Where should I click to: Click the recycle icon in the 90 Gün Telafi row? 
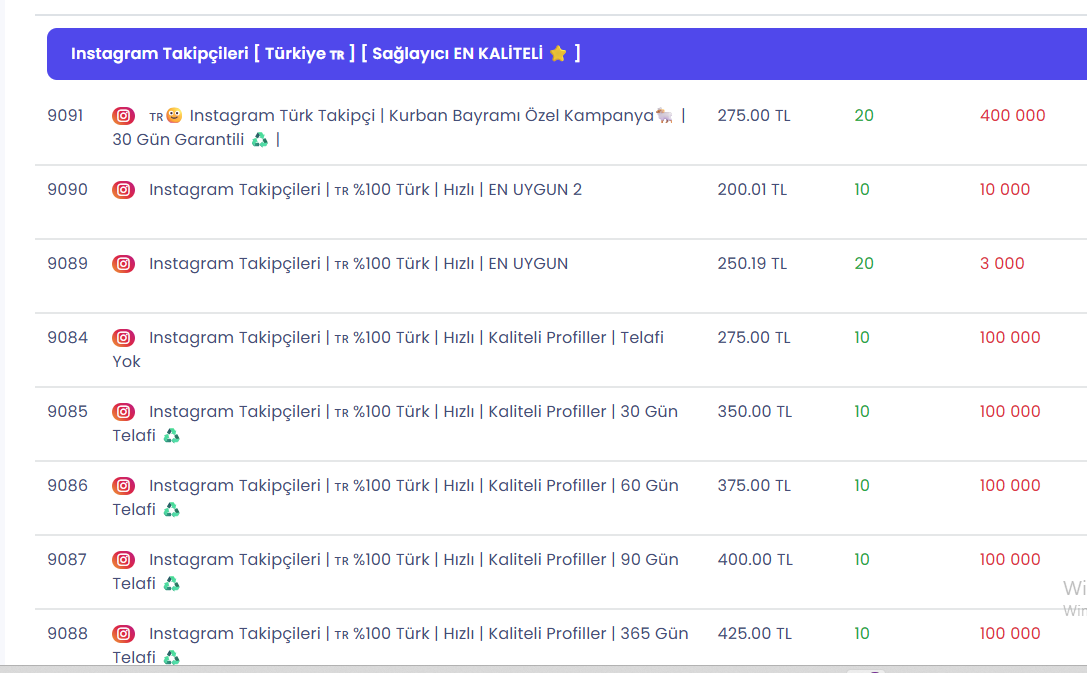171,584
